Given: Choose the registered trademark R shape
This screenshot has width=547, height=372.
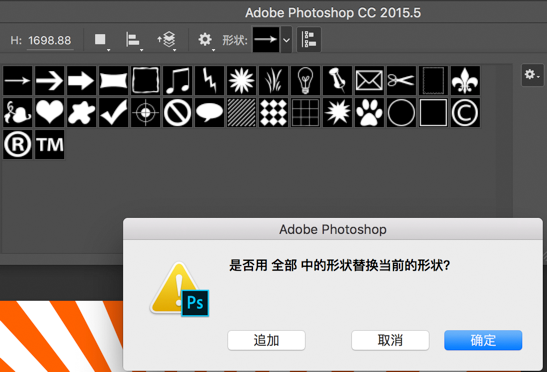Looking at the screenshot, I should [17, 144].
